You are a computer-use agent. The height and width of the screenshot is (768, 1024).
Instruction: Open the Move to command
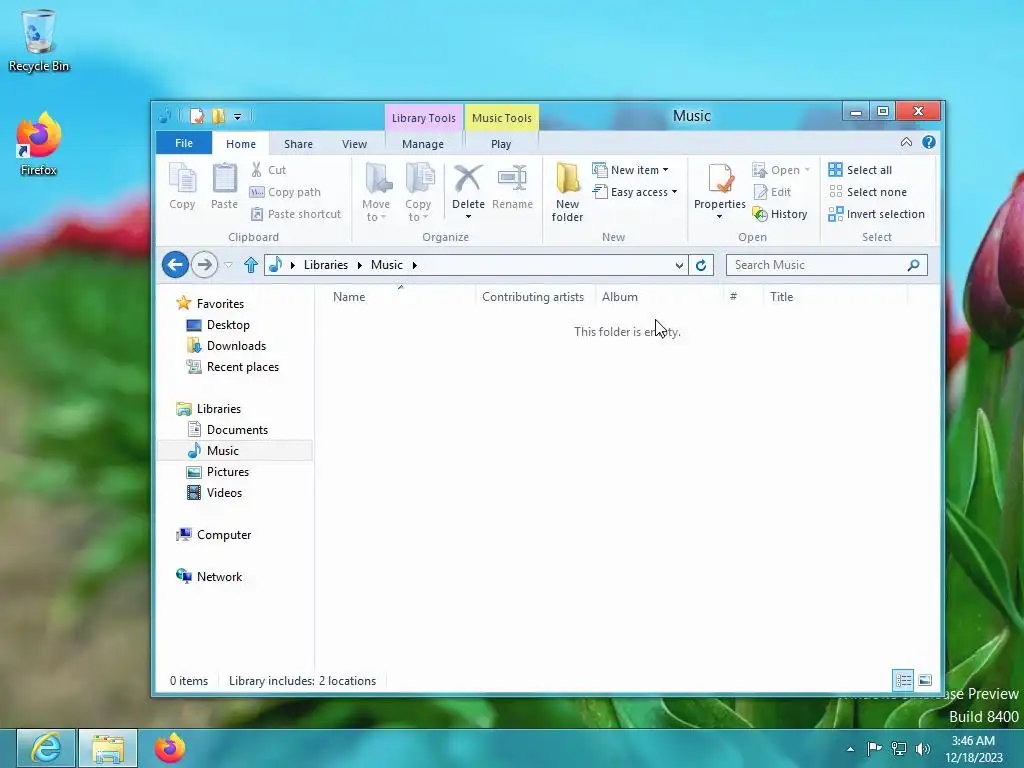[376, 192]
